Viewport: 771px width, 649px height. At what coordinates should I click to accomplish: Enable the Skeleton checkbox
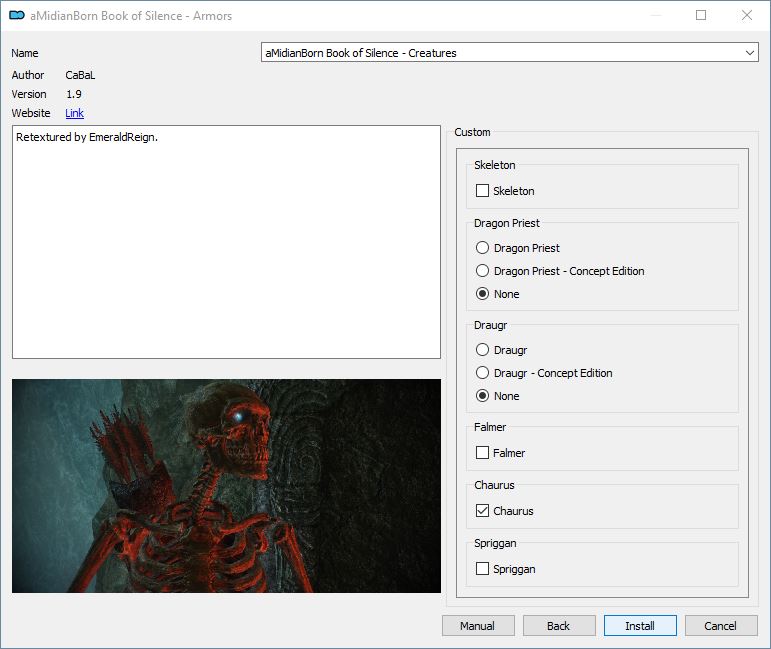pos(482,190)
